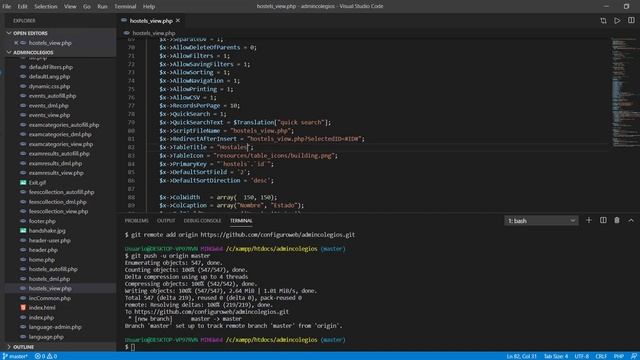Select hostels_view.php in the ADMINCOLEGIOS tree
This screenshot has width=640, height=360.
[50, 289]
